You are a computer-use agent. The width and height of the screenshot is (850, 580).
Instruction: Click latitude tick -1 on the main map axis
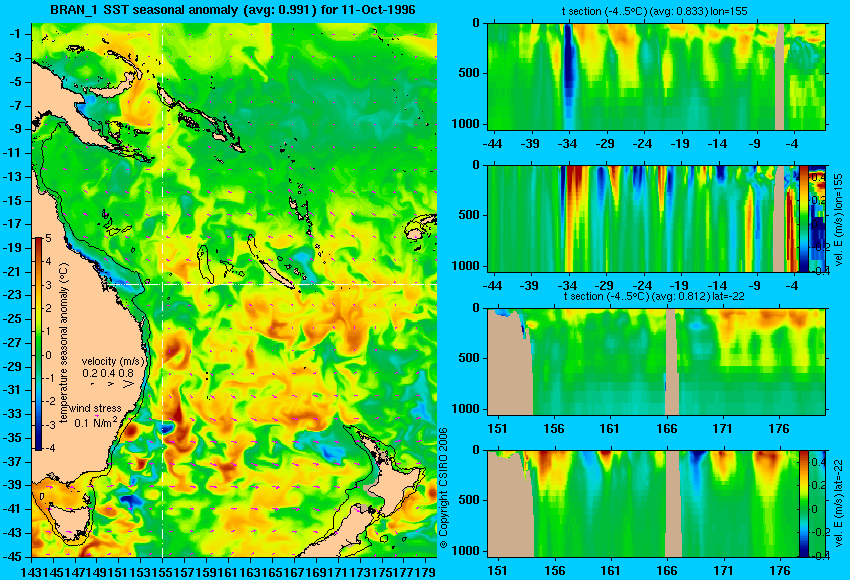tap(16, 34)
